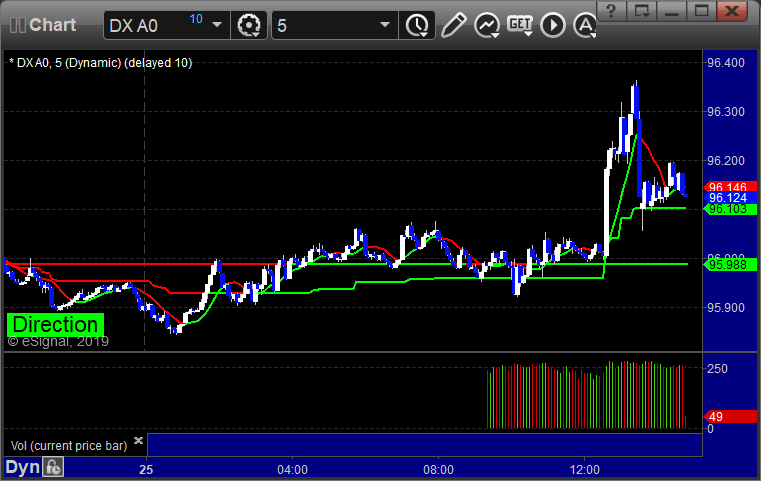The image size is (761, 481).
Task: Open the time template clock icon
Action: [x=417, y=25]
